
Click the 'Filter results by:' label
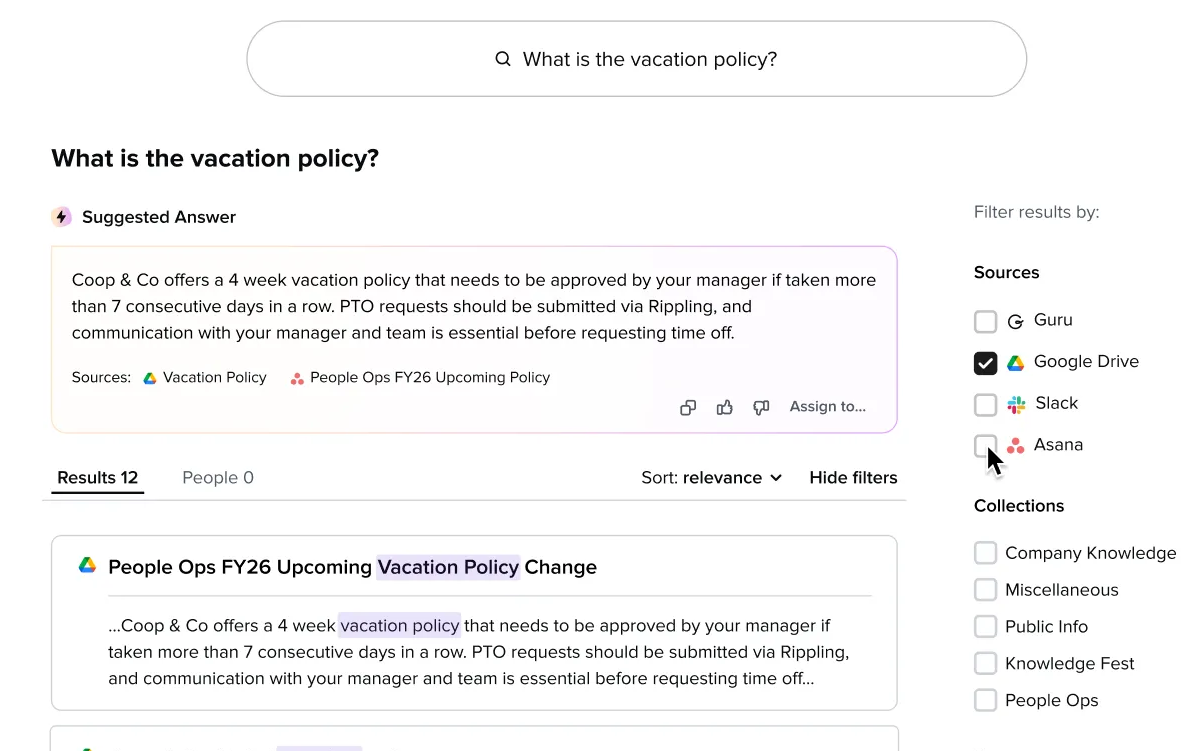pyautogui.click(x=1037, y=213)
